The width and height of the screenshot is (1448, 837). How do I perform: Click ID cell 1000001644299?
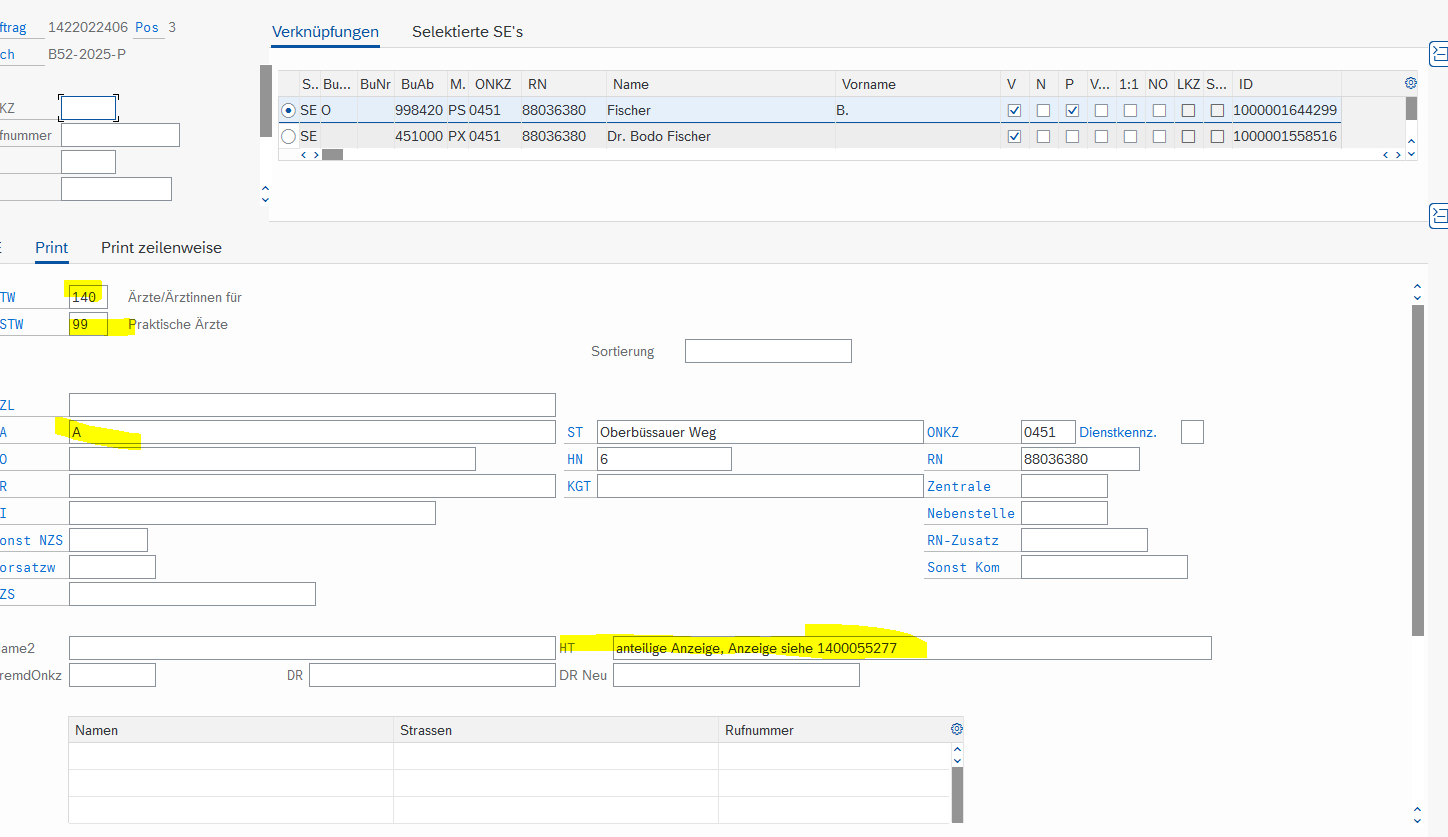pyautogui.click(x=1285, y=110)
